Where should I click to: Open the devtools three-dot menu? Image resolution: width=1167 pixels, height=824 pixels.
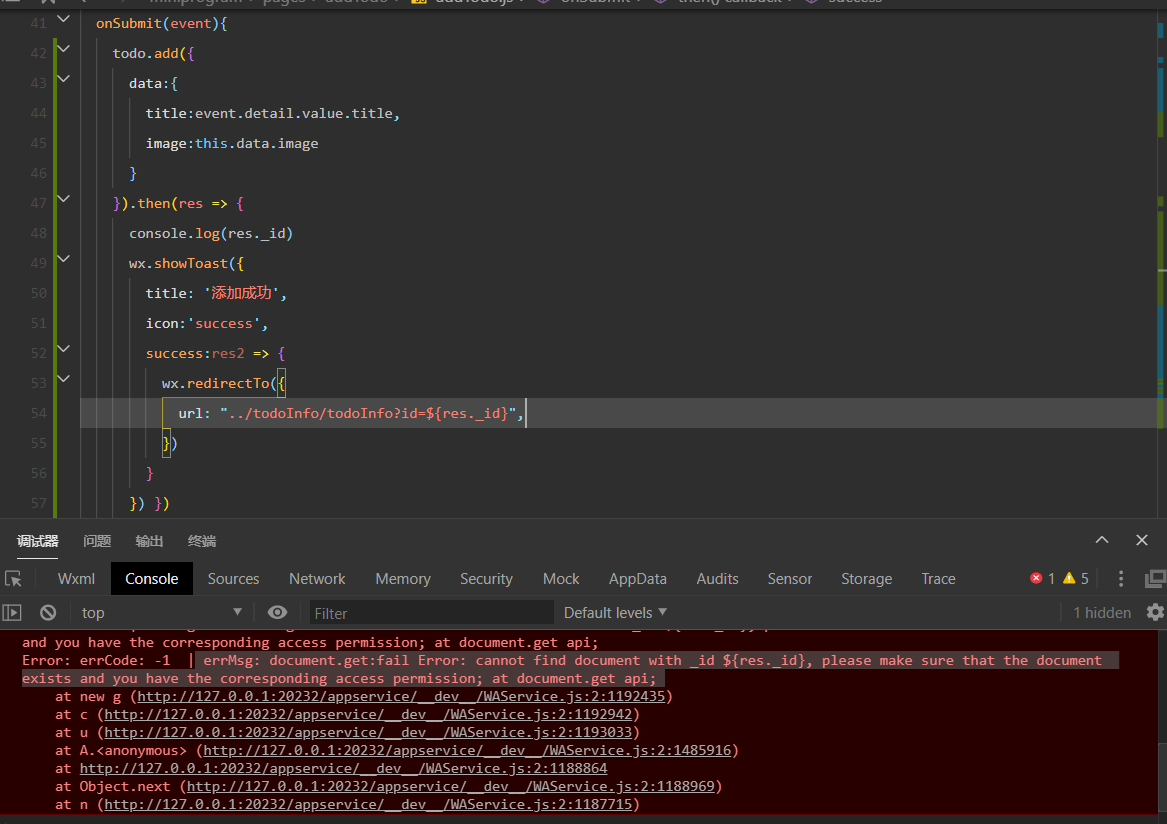[x=1121, y=578]
